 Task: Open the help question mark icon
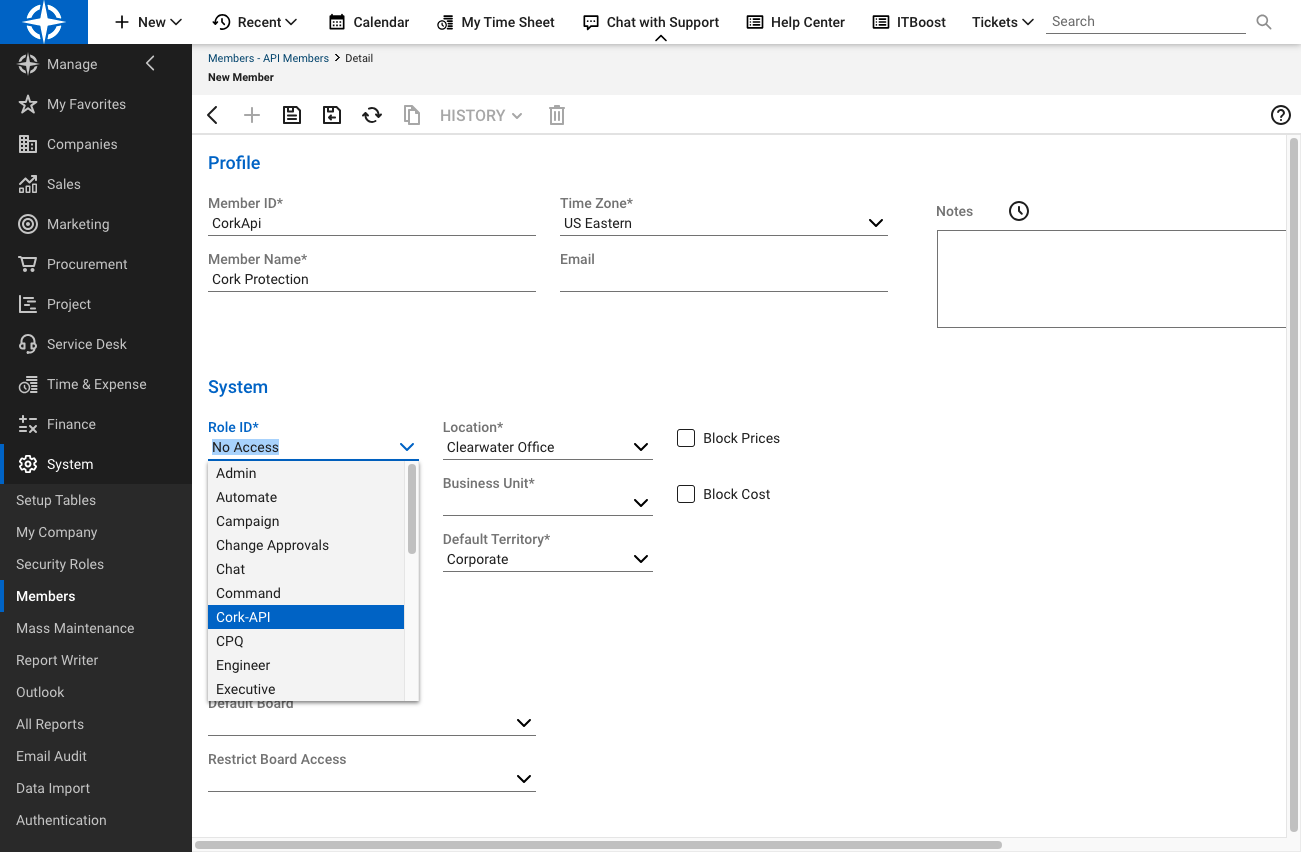pos(1281,115)
